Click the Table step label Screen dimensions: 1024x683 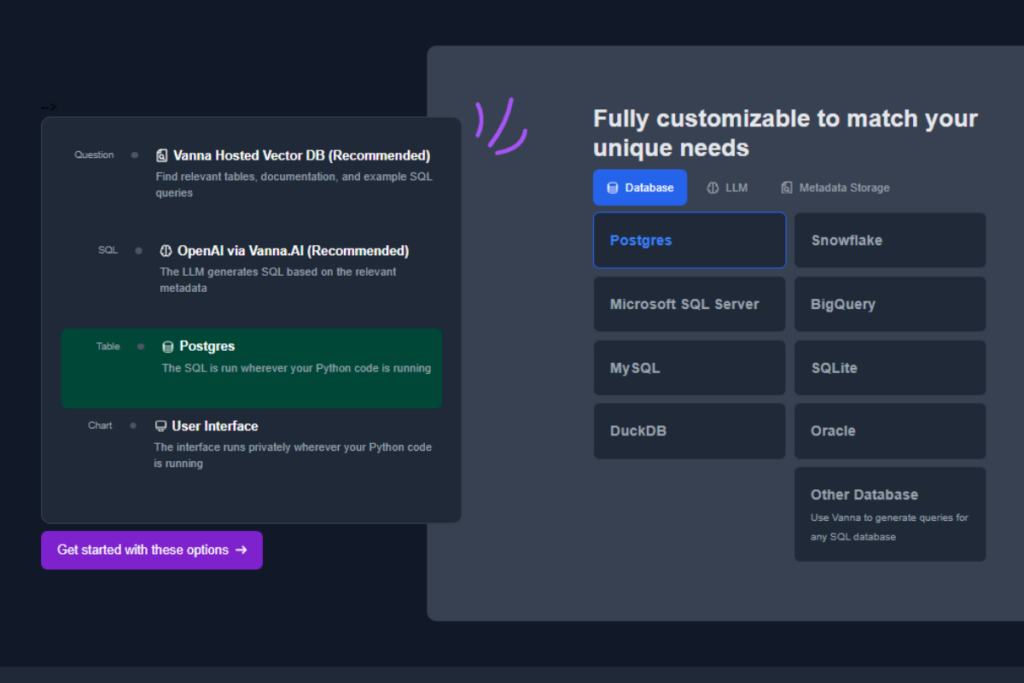coord(108,346)
